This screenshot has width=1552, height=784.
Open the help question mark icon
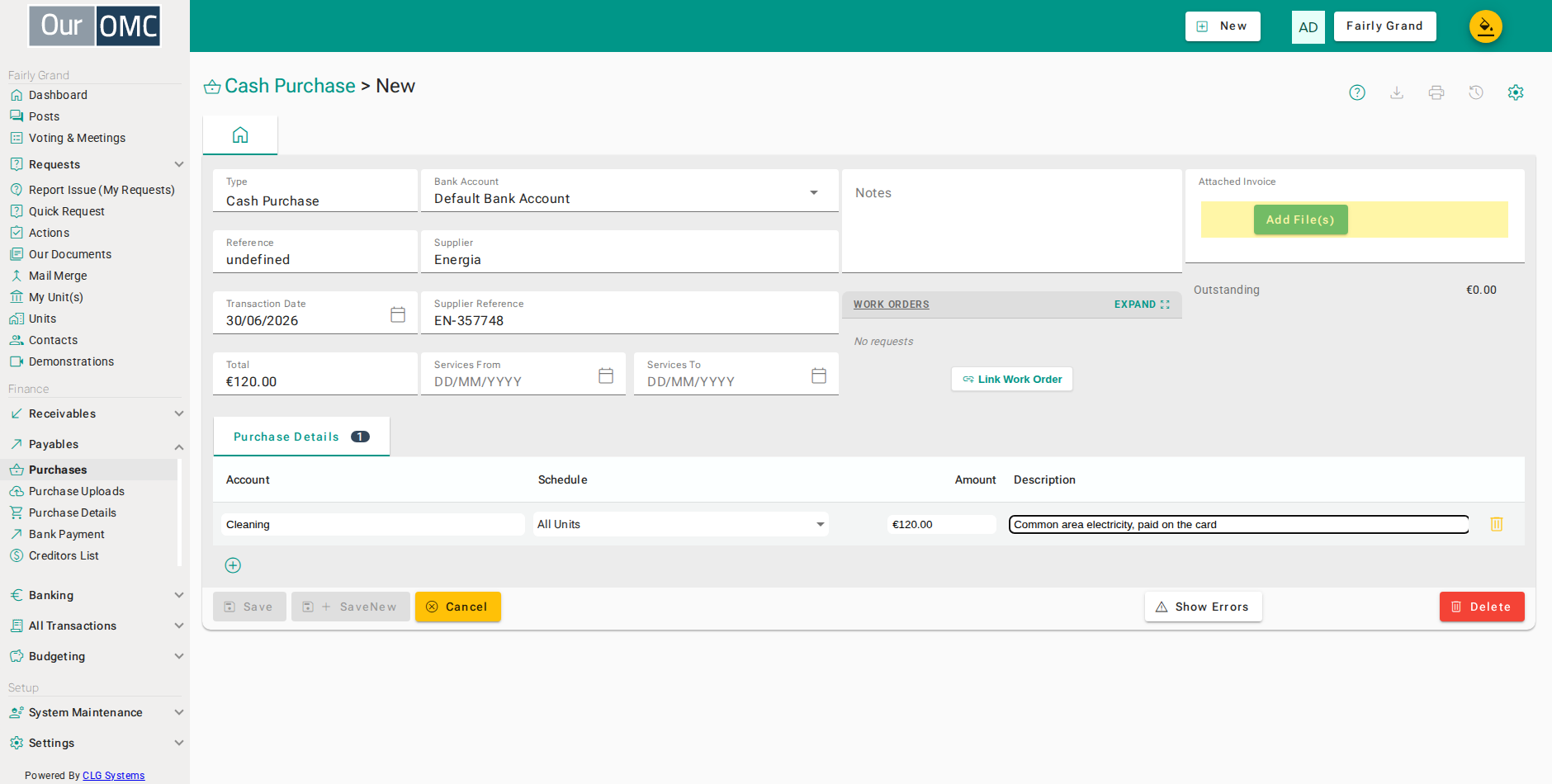[1357, 92]
